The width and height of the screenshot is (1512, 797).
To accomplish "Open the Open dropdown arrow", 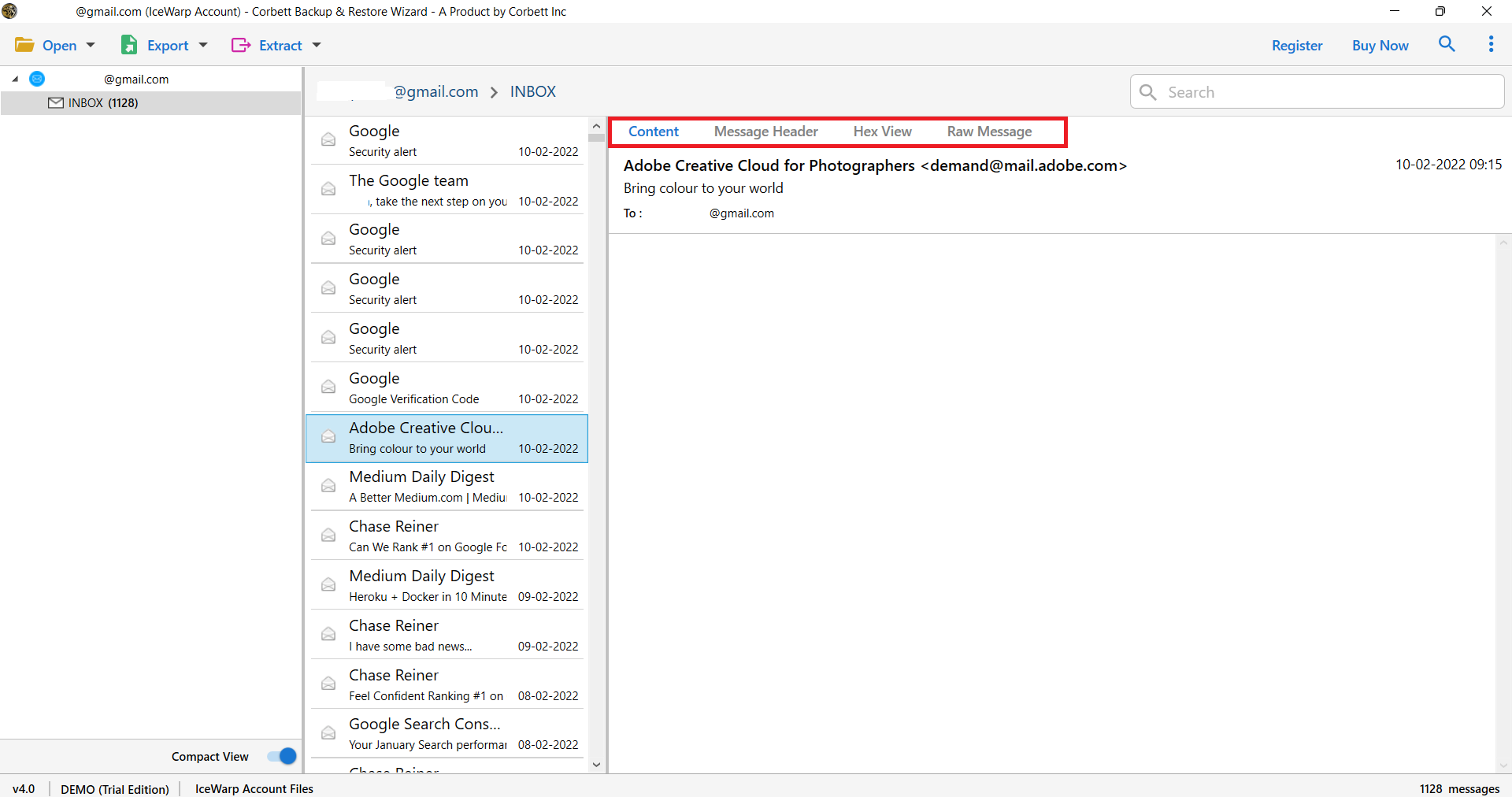I will 91,45.
